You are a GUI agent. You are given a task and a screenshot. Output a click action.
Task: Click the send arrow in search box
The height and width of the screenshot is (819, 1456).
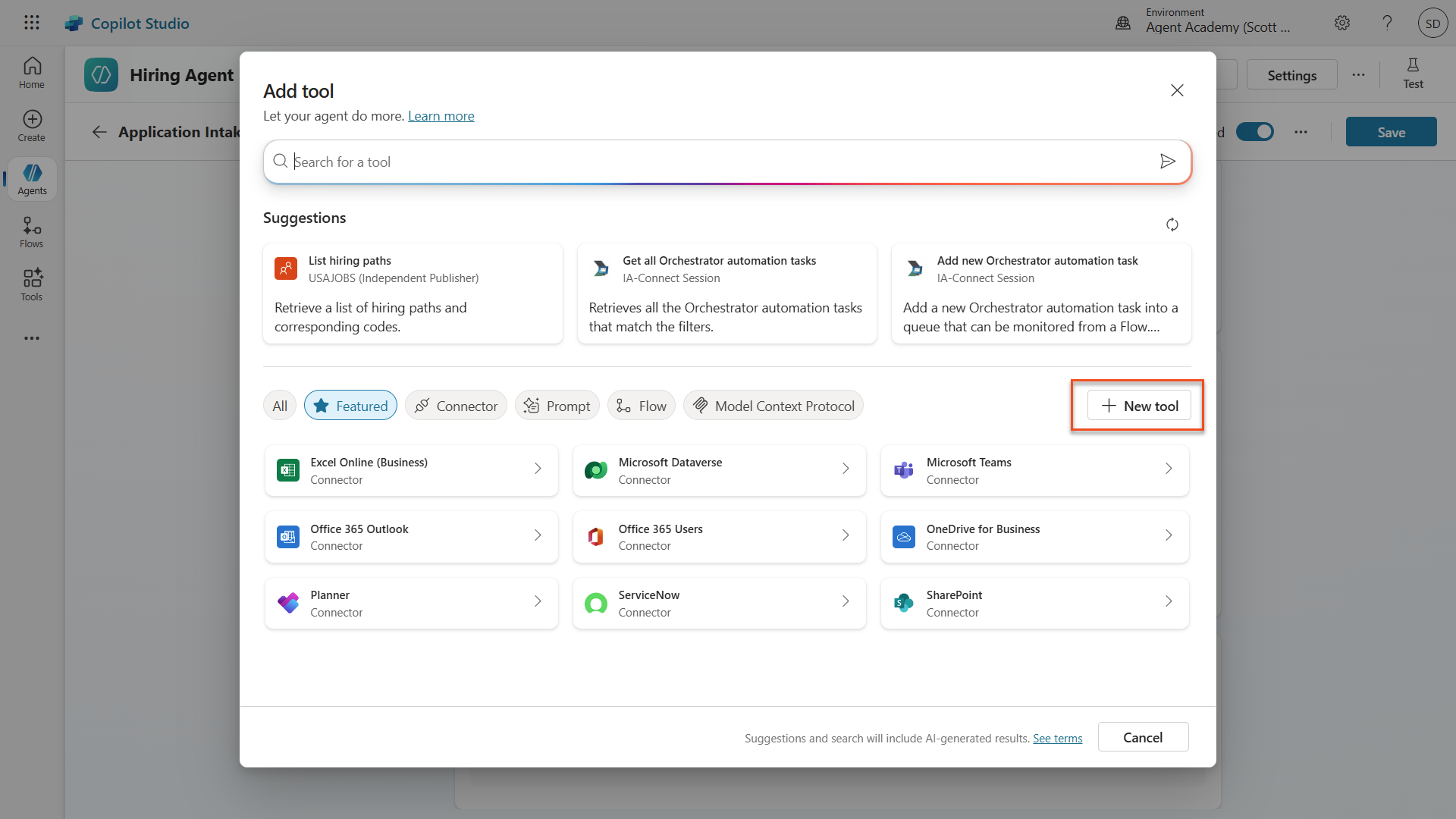click(1167, 162)
